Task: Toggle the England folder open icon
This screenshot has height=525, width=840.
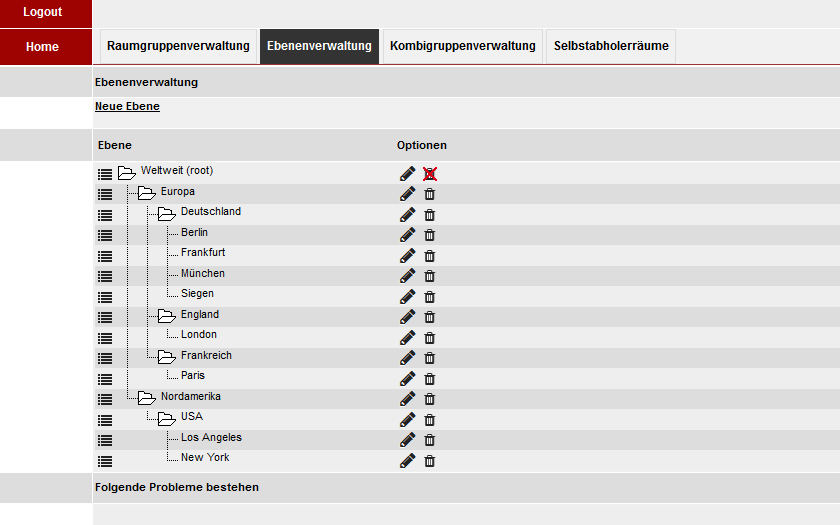Action: coord(167,316)
